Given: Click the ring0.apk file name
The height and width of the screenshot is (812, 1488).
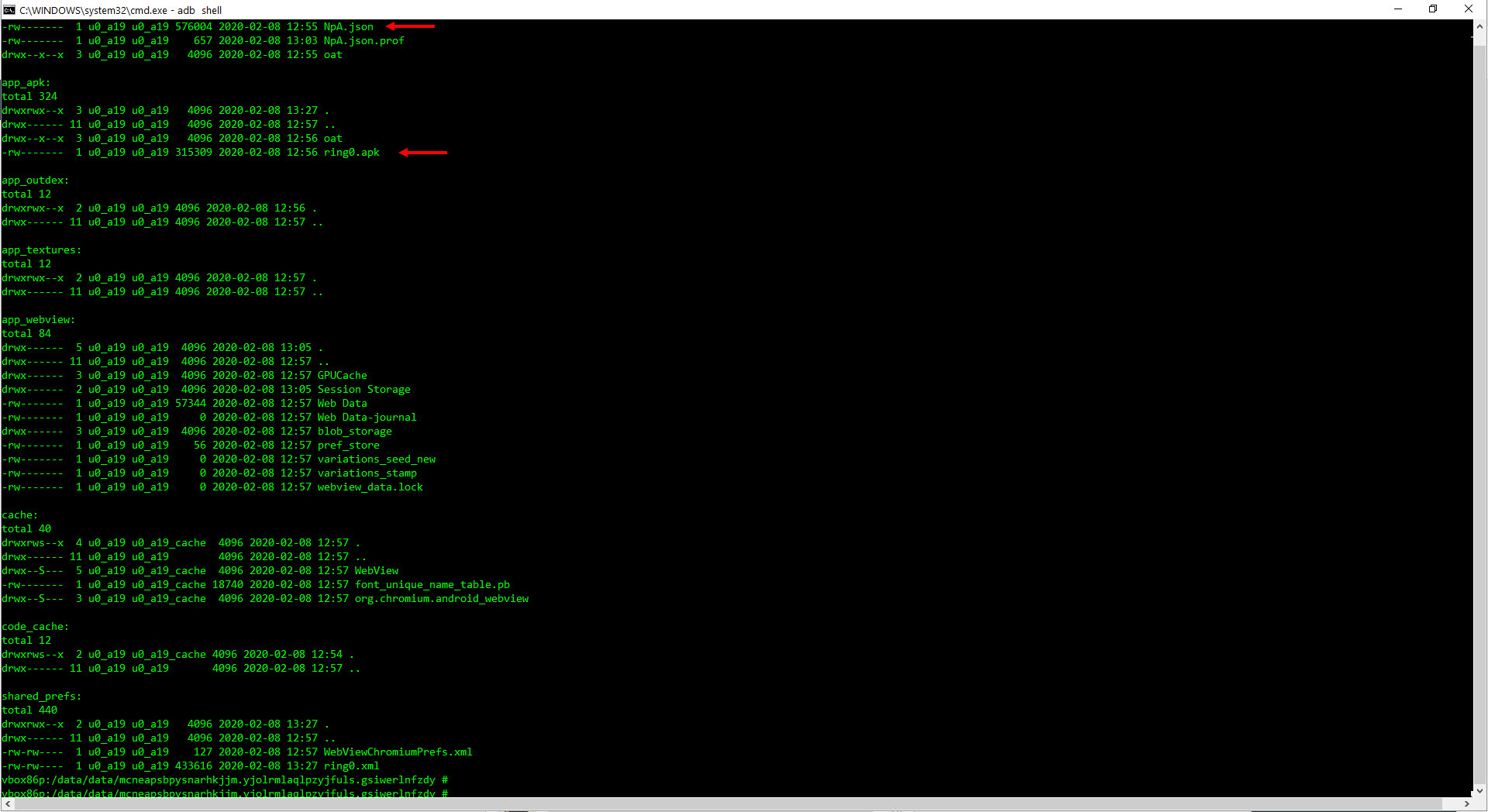Looking at the screenshot, I should [x=352, y=153].
